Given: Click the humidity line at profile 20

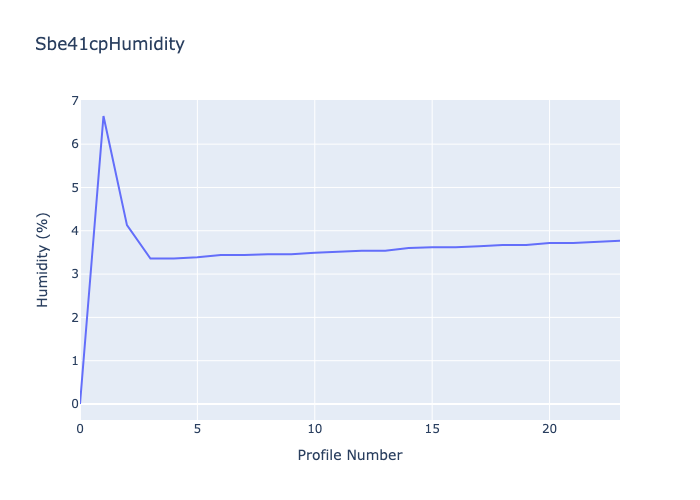Looking at the screenshot, I should [x=549, y=243].
